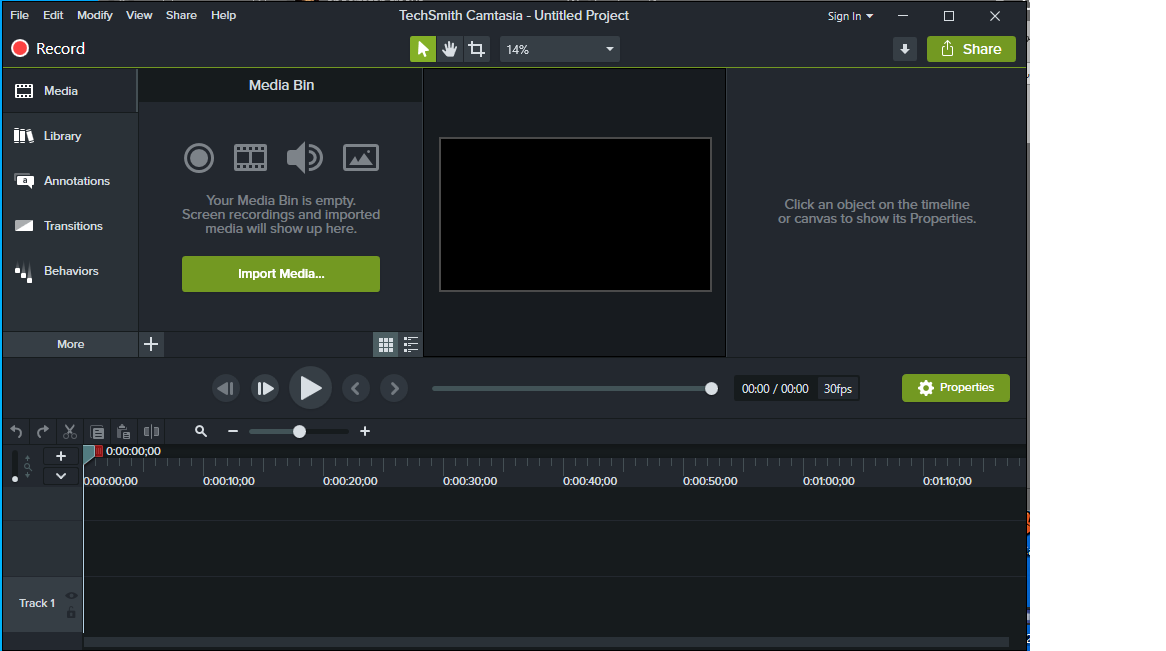Open the File menu

19,15
